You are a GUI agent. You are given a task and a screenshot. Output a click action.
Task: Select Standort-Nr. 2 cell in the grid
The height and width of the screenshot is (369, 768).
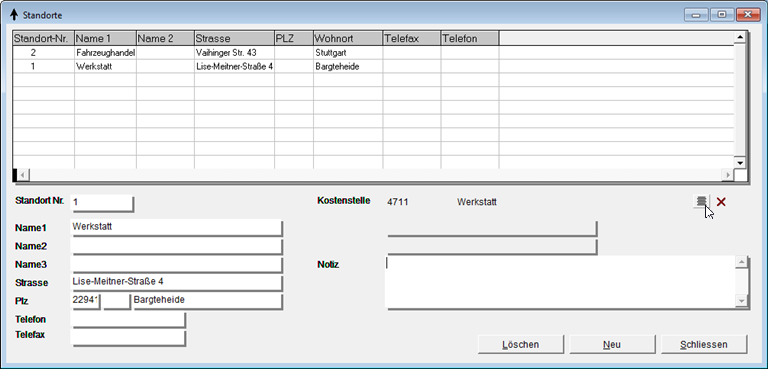pos(44,52)
